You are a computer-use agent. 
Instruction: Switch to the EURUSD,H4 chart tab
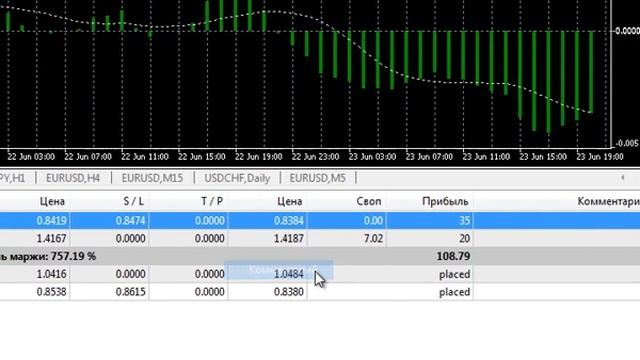coord(73,178)
